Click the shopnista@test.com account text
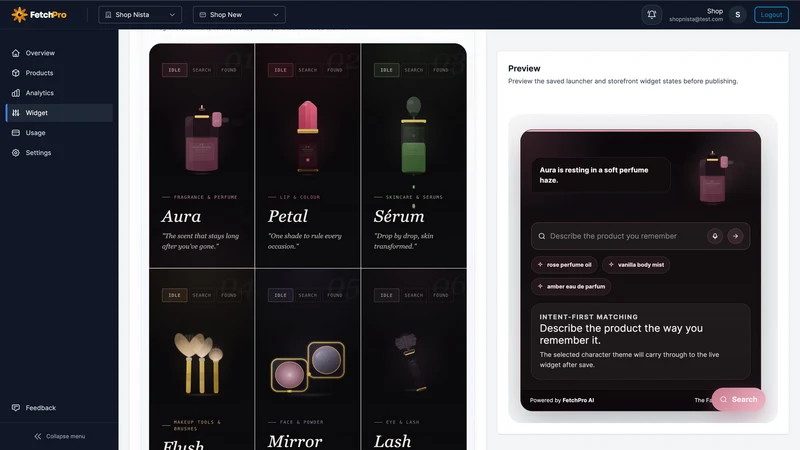 click(696, 19)
